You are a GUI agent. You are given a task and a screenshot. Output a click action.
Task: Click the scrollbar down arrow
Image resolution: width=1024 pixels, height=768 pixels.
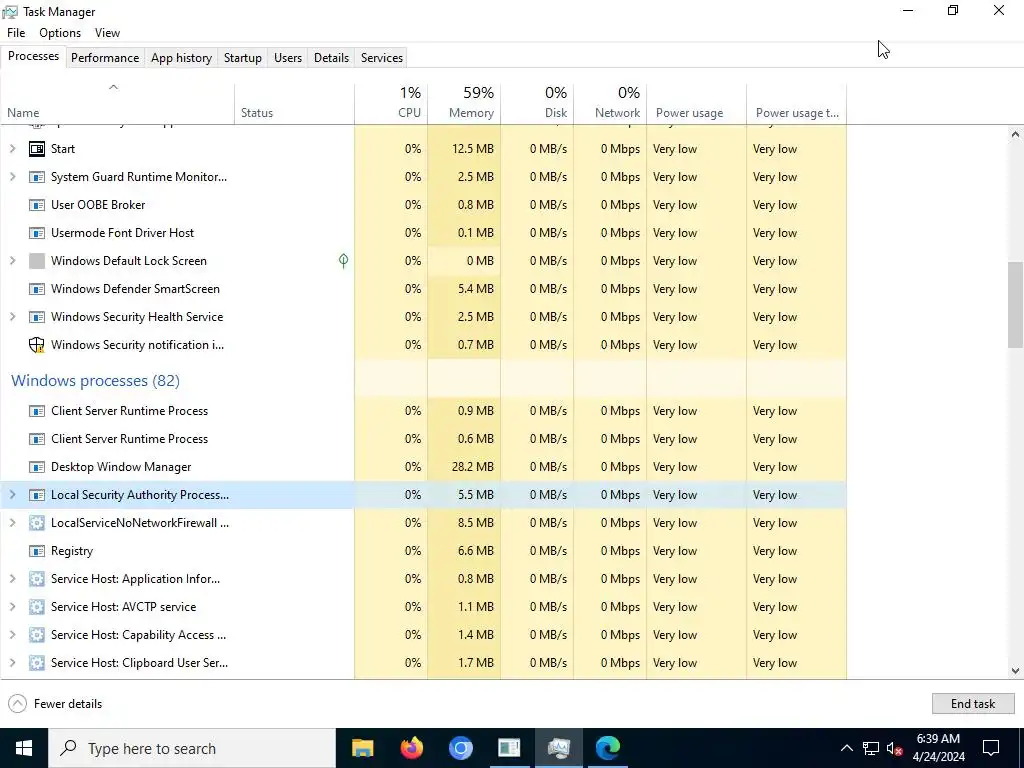[x=1015, y=671]
